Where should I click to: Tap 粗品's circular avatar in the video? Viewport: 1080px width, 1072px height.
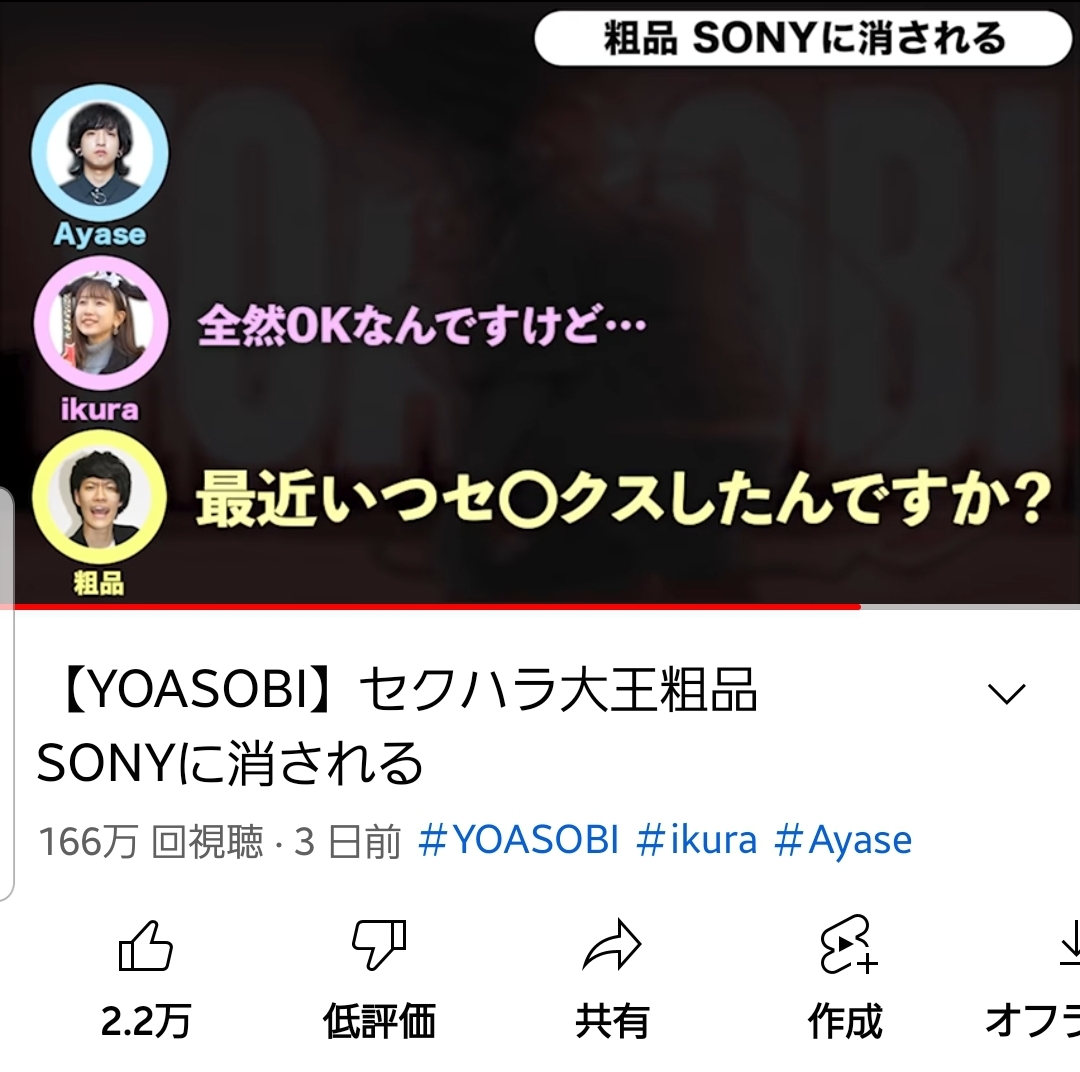99,497
